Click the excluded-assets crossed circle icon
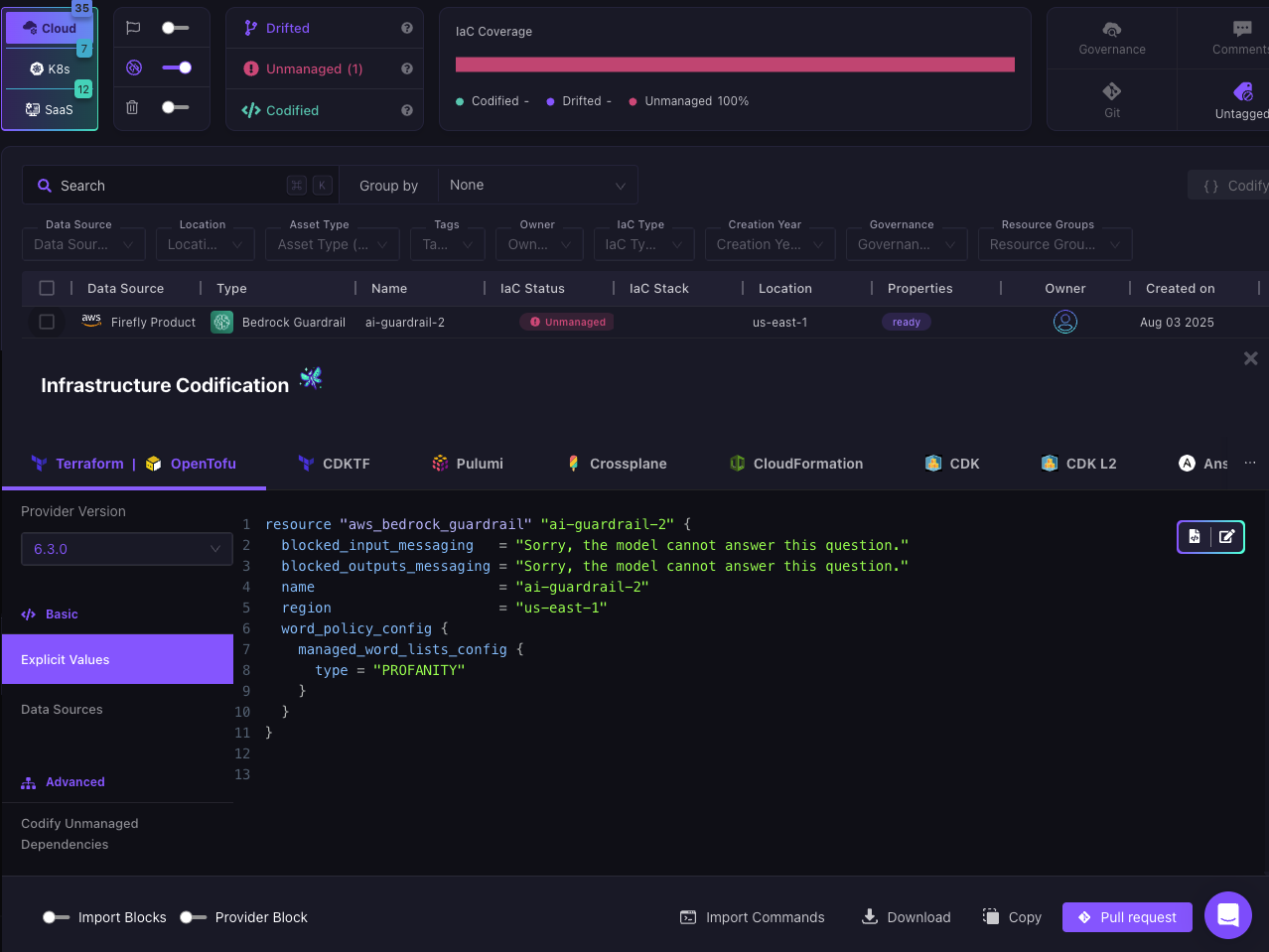Screen dimensions: 1269x952 (134, 68)
